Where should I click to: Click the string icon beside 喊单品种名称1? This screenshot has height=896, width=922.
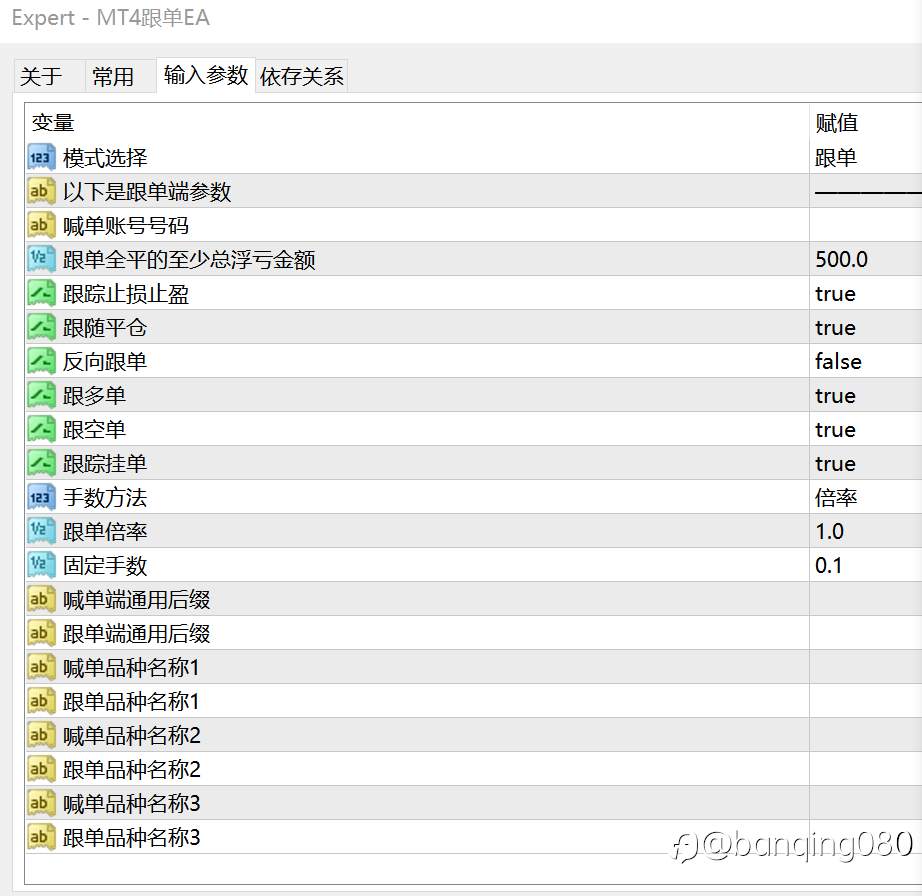point(41,667)
